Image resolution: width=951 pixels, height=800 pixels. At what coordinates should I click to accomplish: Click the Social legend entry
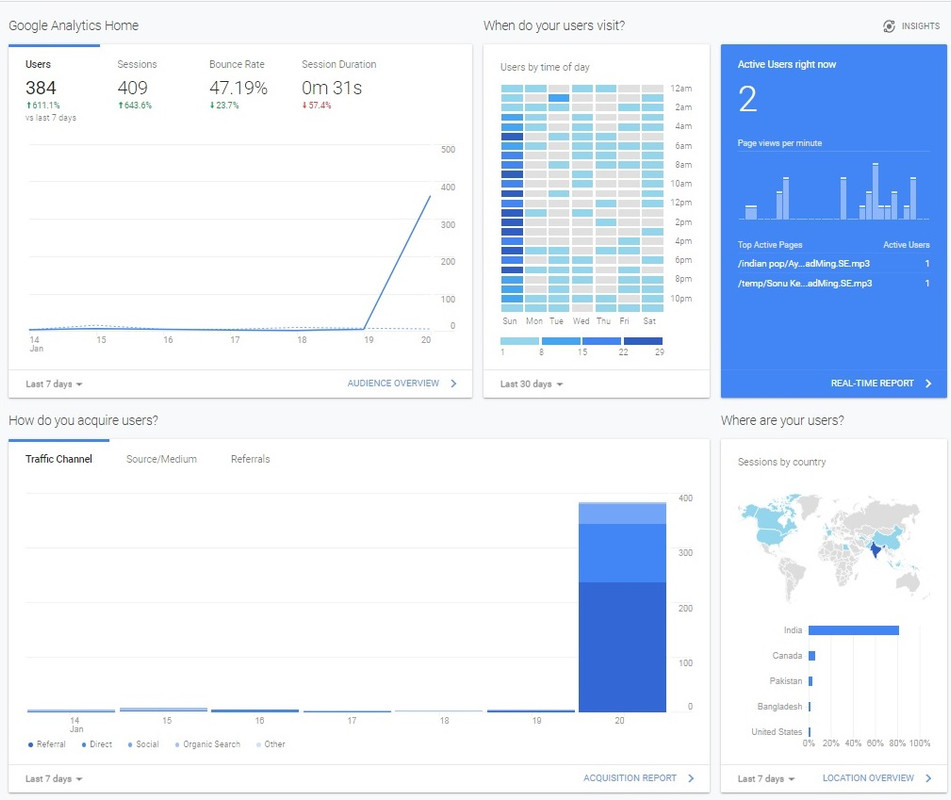(143, 744)
